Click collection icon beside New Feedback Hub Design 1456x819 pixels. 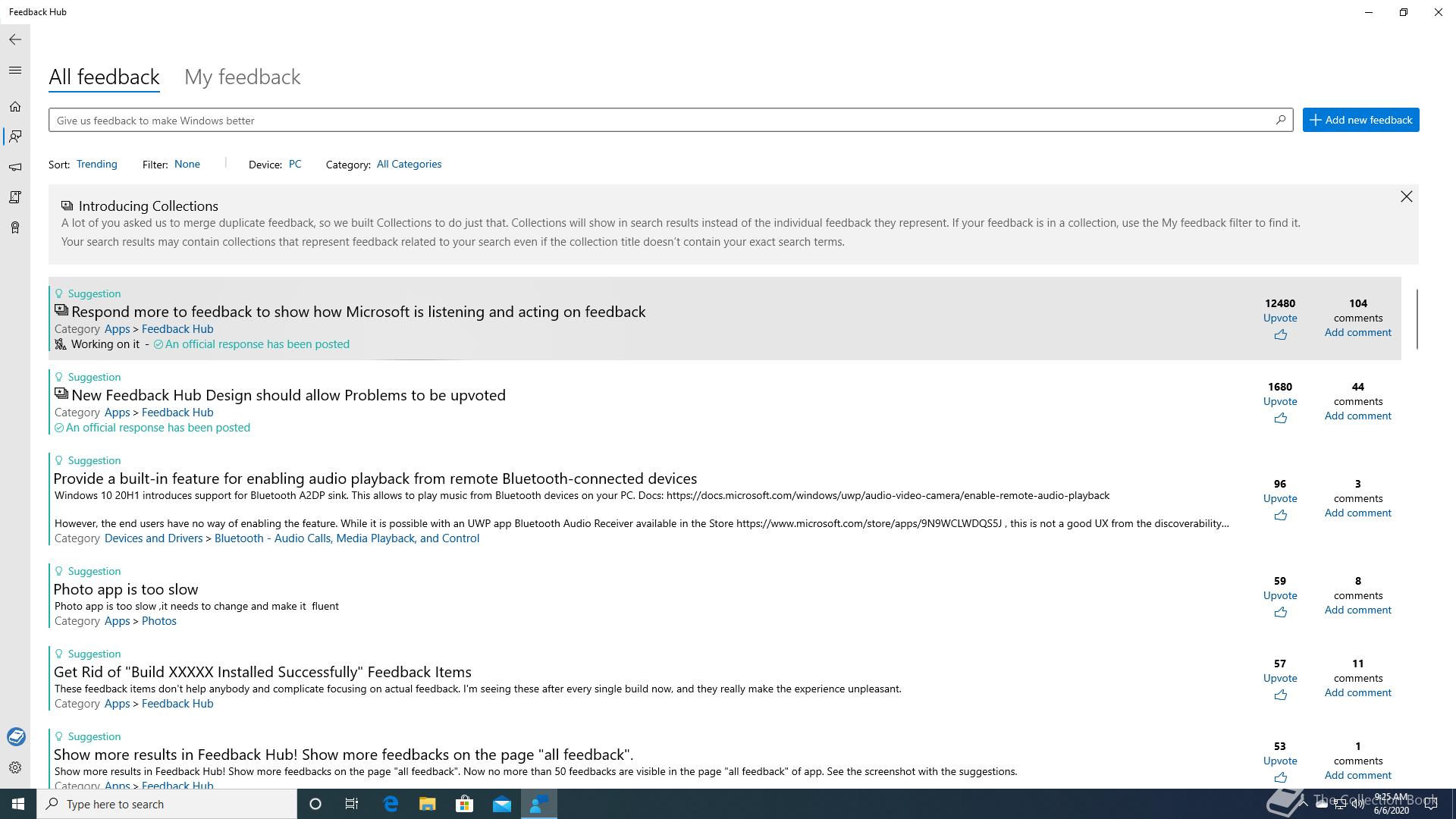(x=61, y=394)
